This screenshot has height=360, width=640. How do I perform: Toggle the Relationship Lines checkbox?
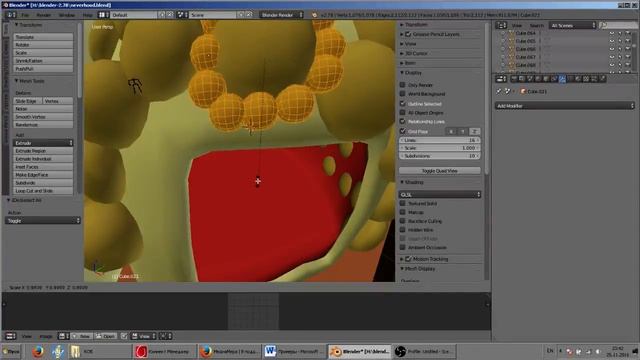pos(402,122)
